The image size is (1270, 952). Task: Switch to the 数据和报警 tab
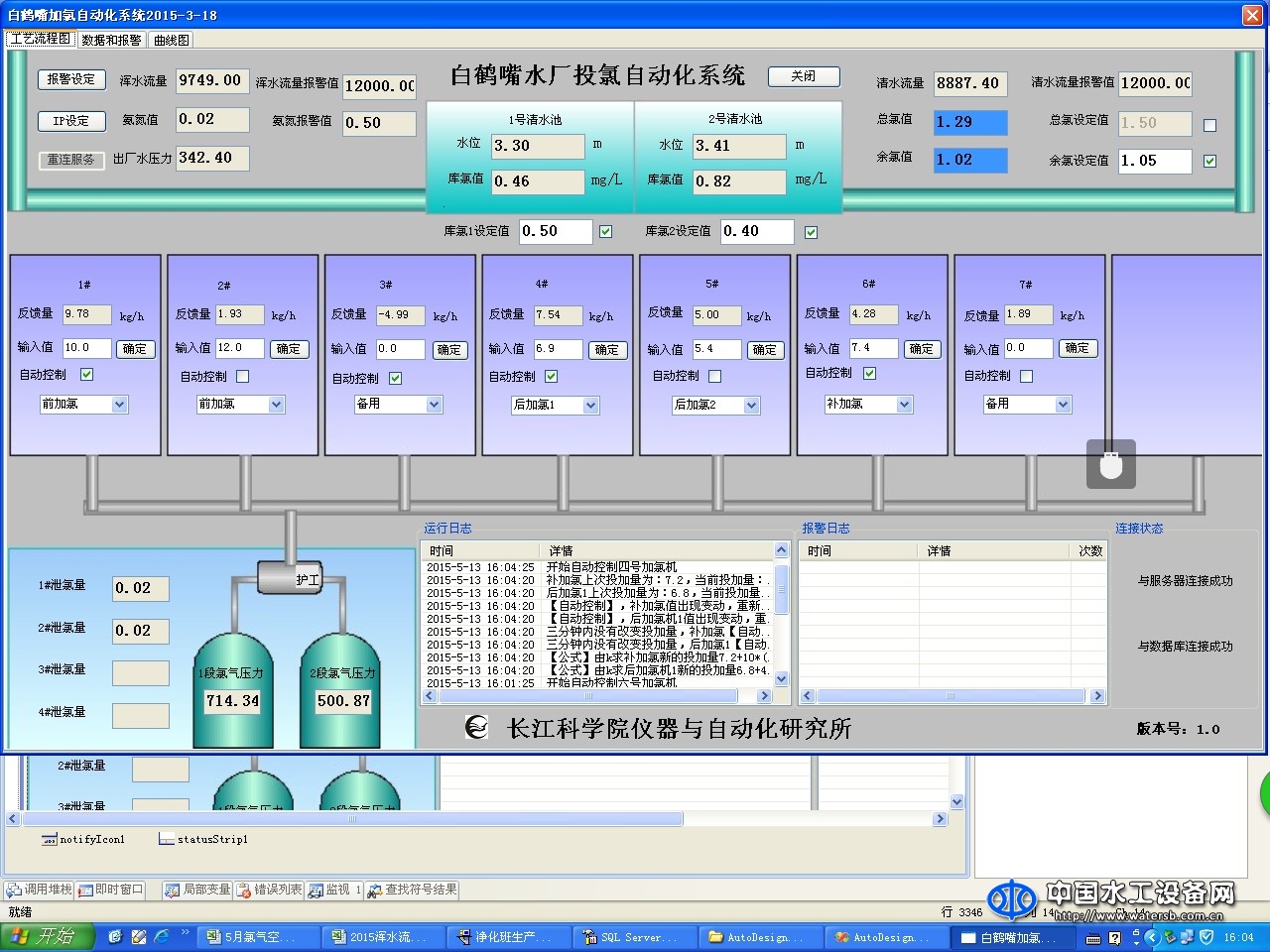(112, 40)
